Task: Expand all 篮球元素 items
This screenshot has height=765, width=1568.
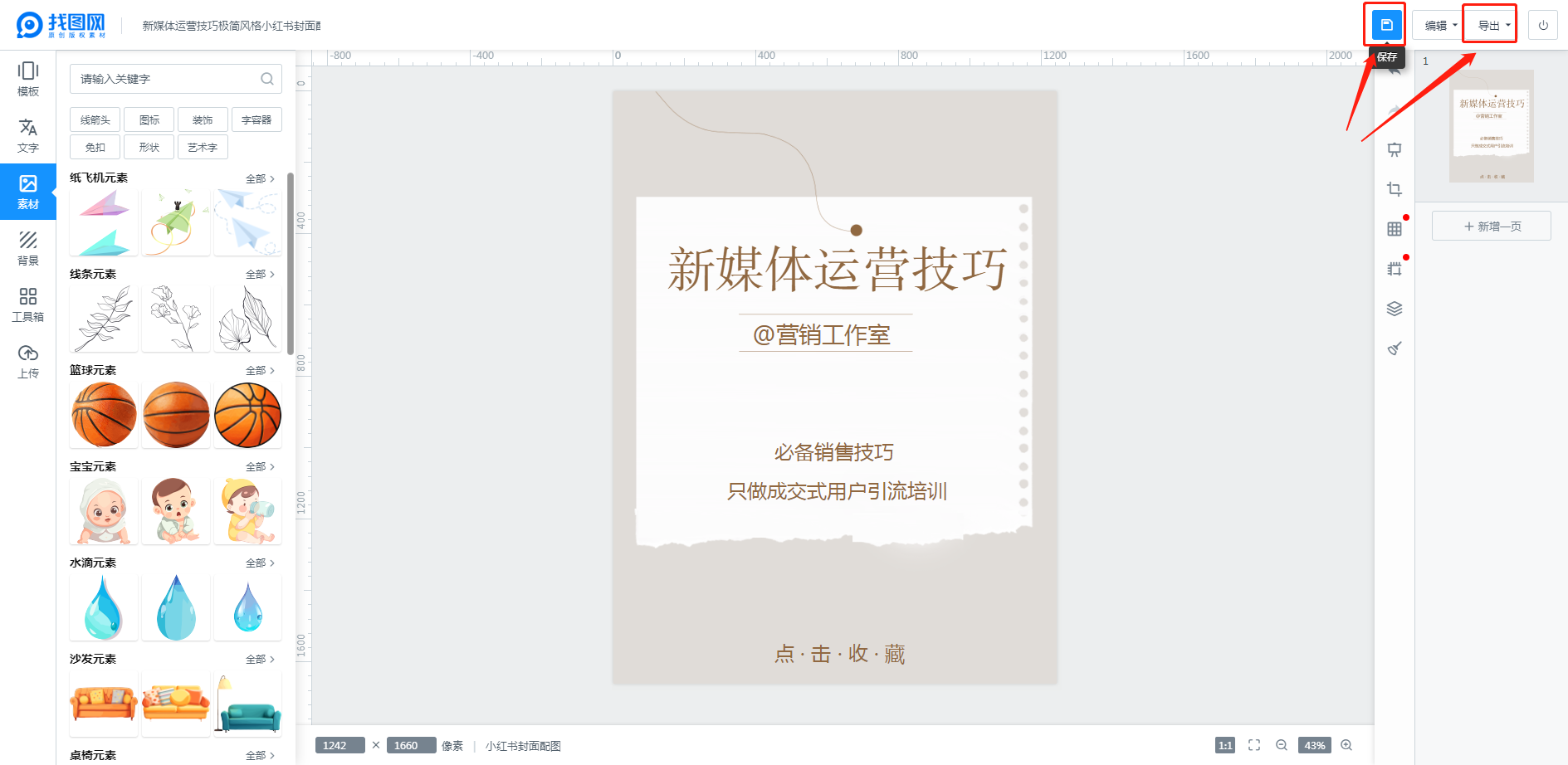Action: 260,371
